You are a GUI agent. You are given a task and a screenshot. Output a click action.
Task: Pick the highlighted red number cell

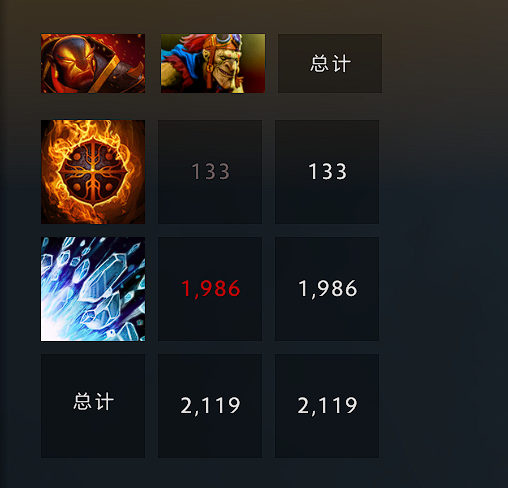[x=210, y=289]
